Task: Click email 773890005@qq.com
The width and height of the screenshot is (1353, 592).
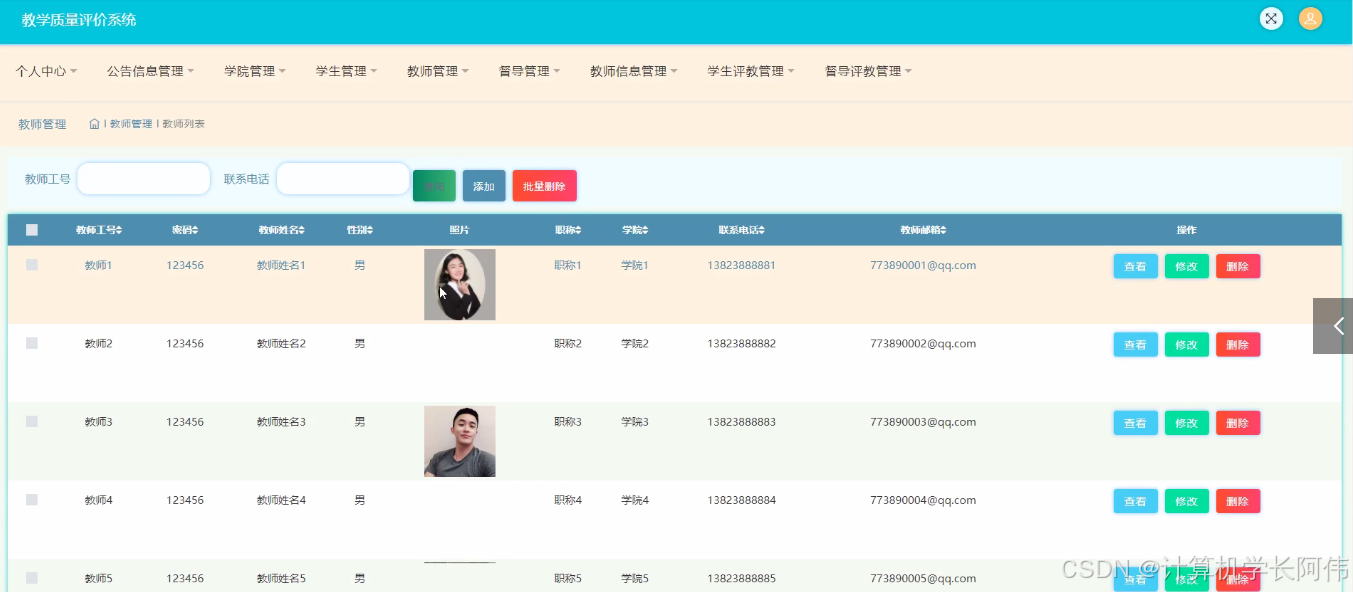Action: (x=923, y=578)
